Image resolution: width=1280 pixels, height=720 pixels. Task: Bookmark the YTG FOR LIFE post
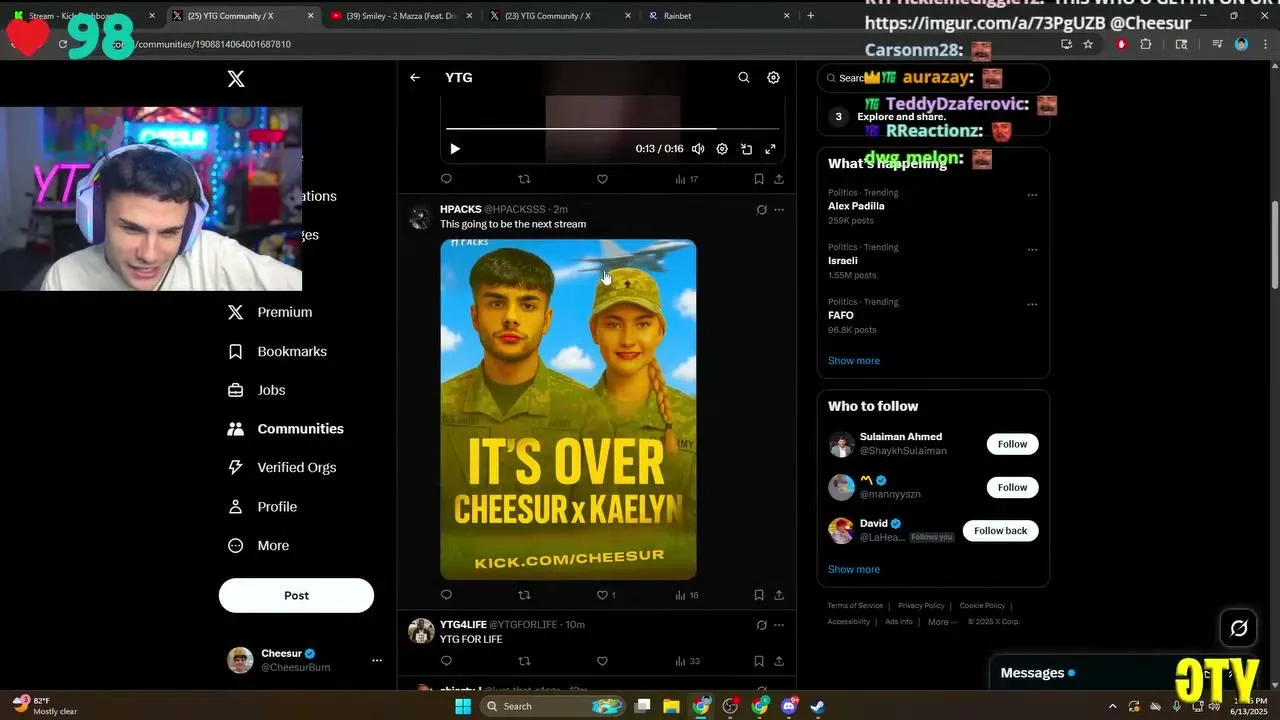(759, 661)
